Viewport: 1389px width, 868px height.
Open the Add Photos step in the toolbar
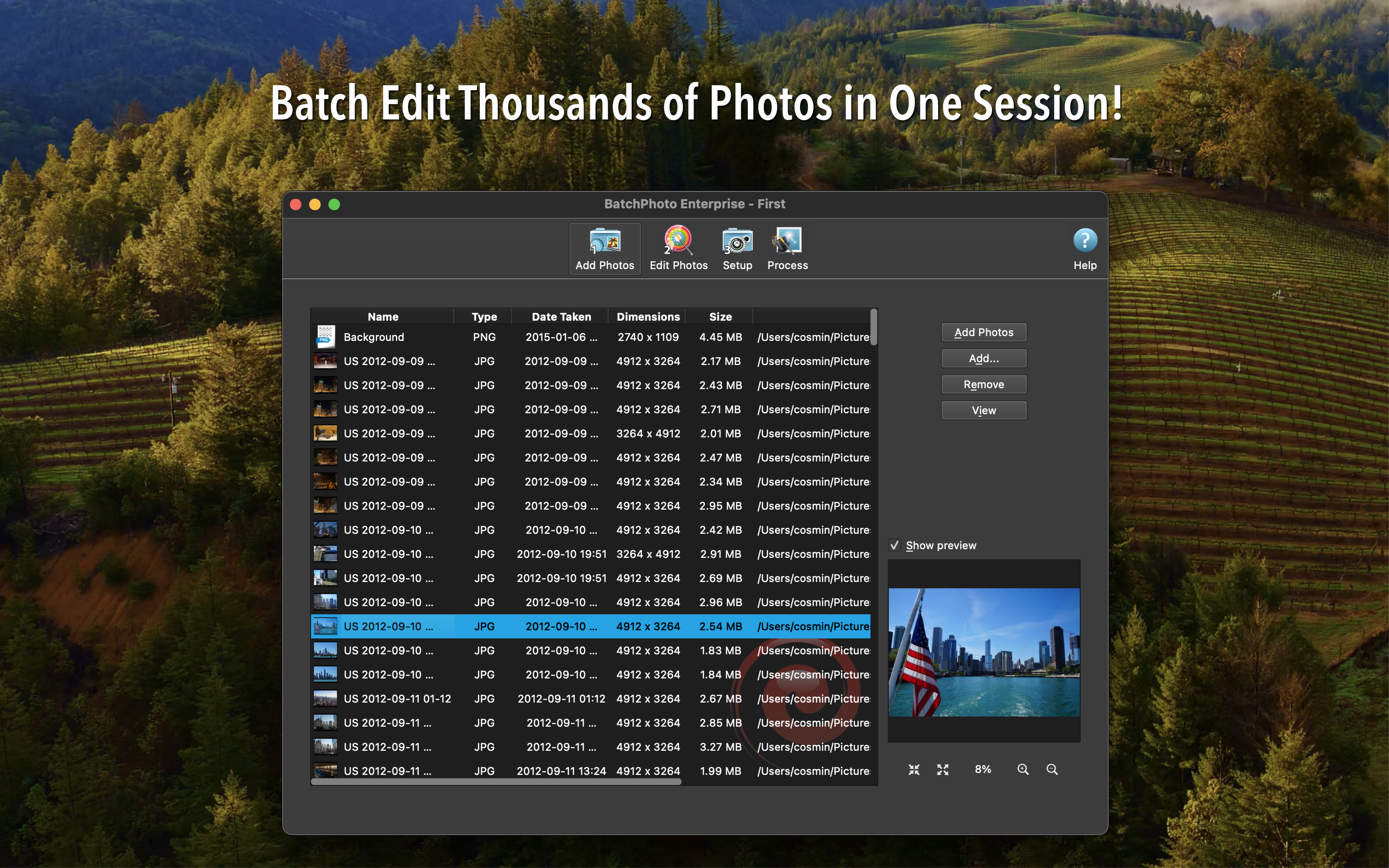(x=604, y=248)
